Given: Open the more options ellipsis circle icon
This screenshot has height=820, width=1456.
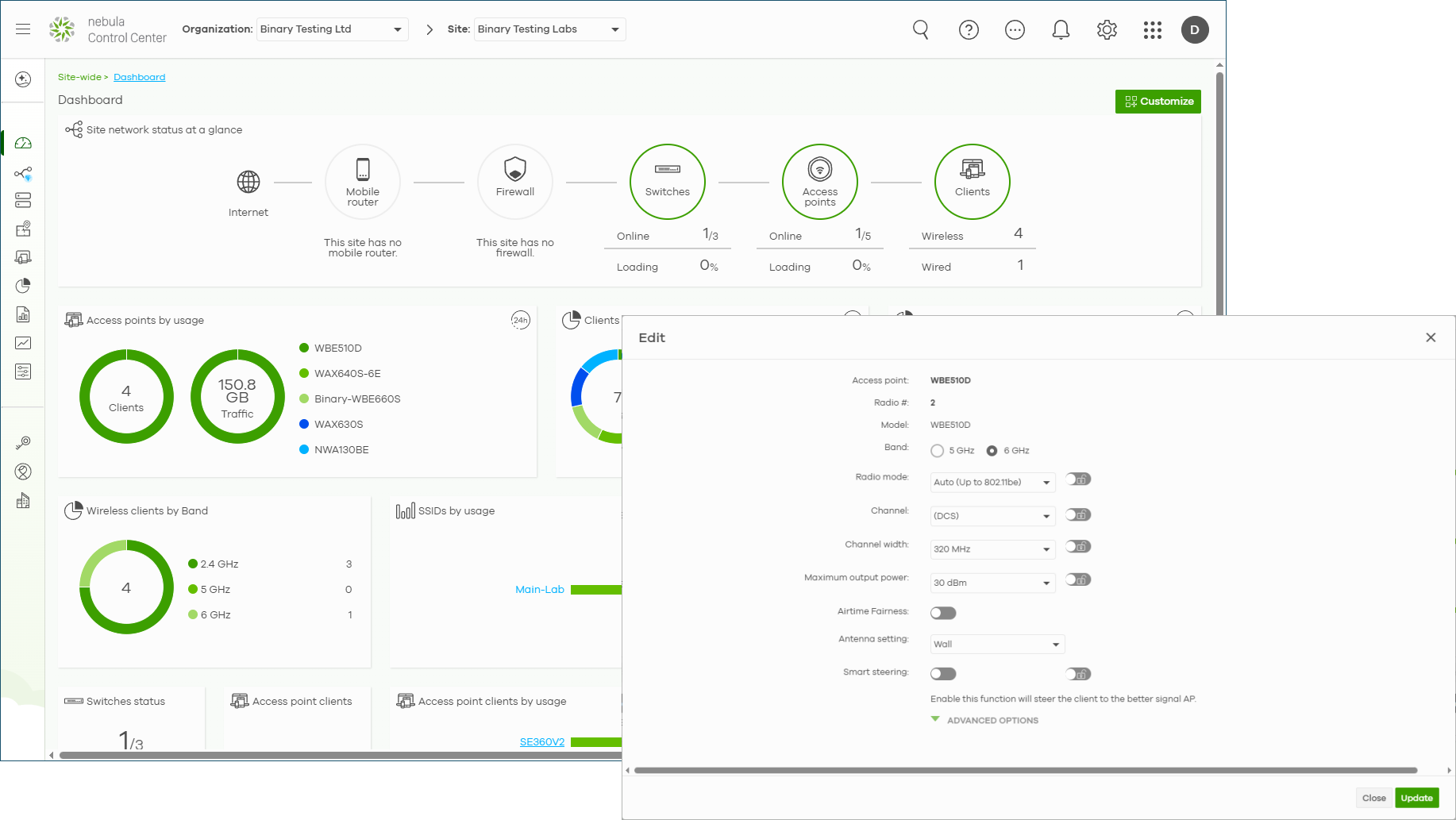Looking at the screenshot, I should click(x=1015, y=29).
